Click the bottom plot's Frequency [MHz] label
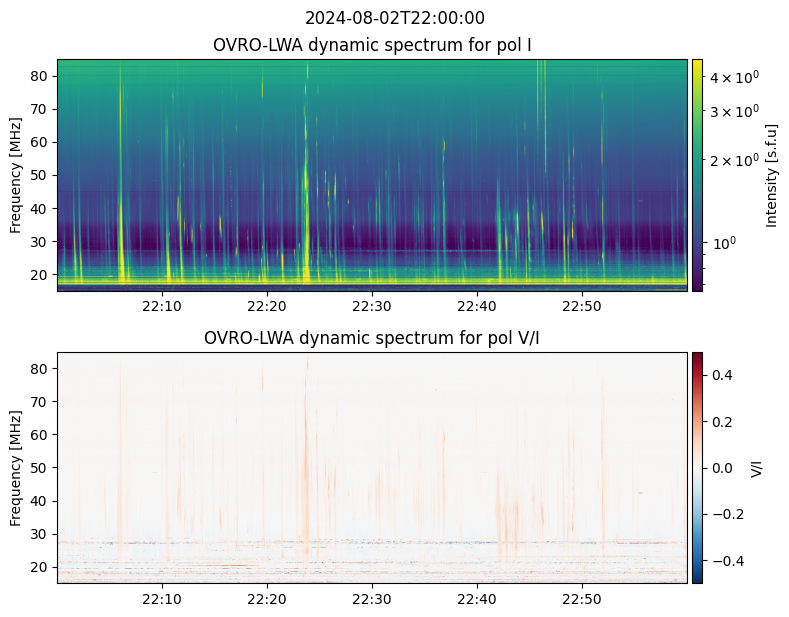This screenshot has width=789, height=617. point(17,467)
